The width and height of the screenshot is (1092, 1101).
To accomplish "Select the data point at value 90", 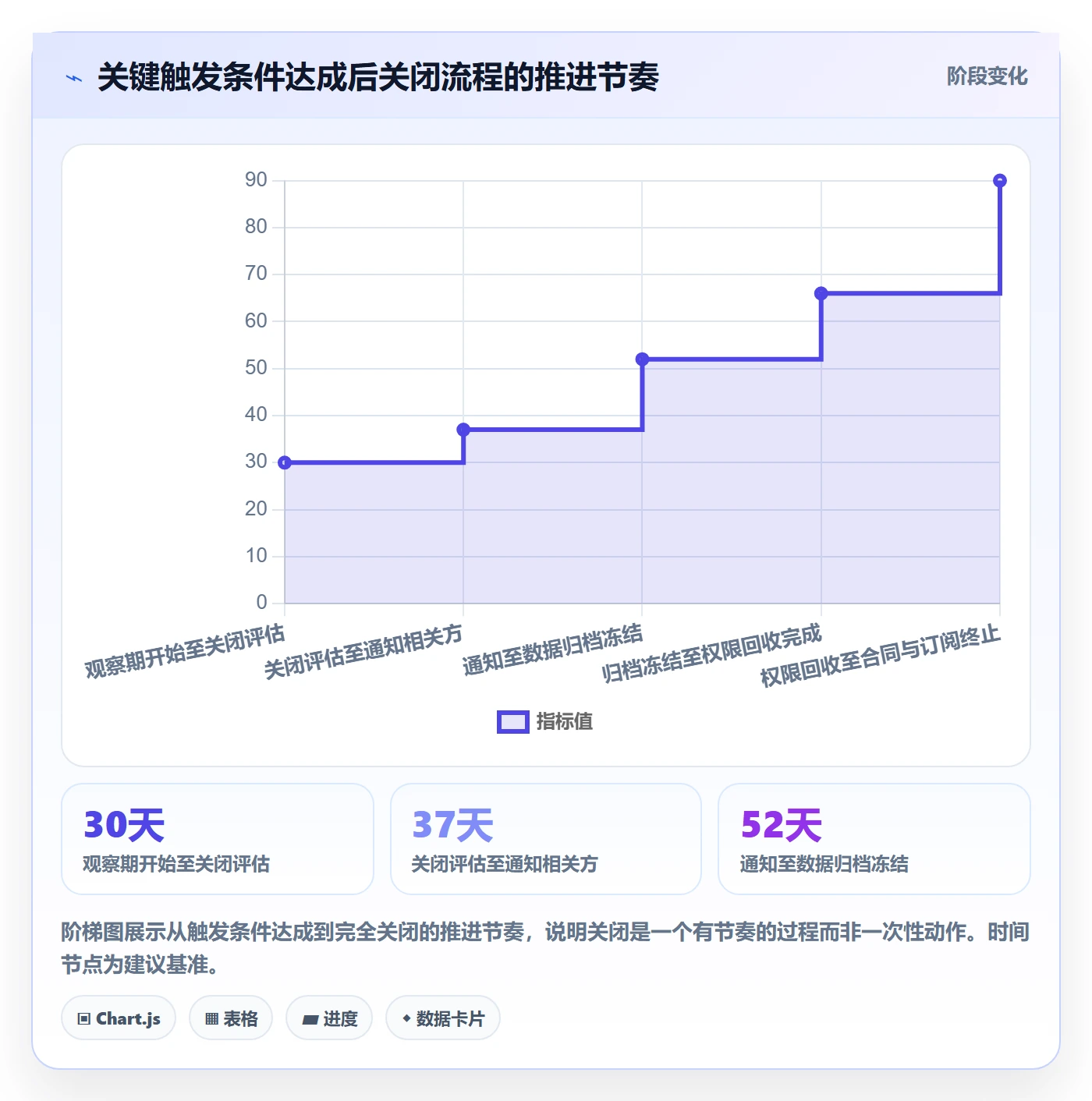I will pos(1000,181).
